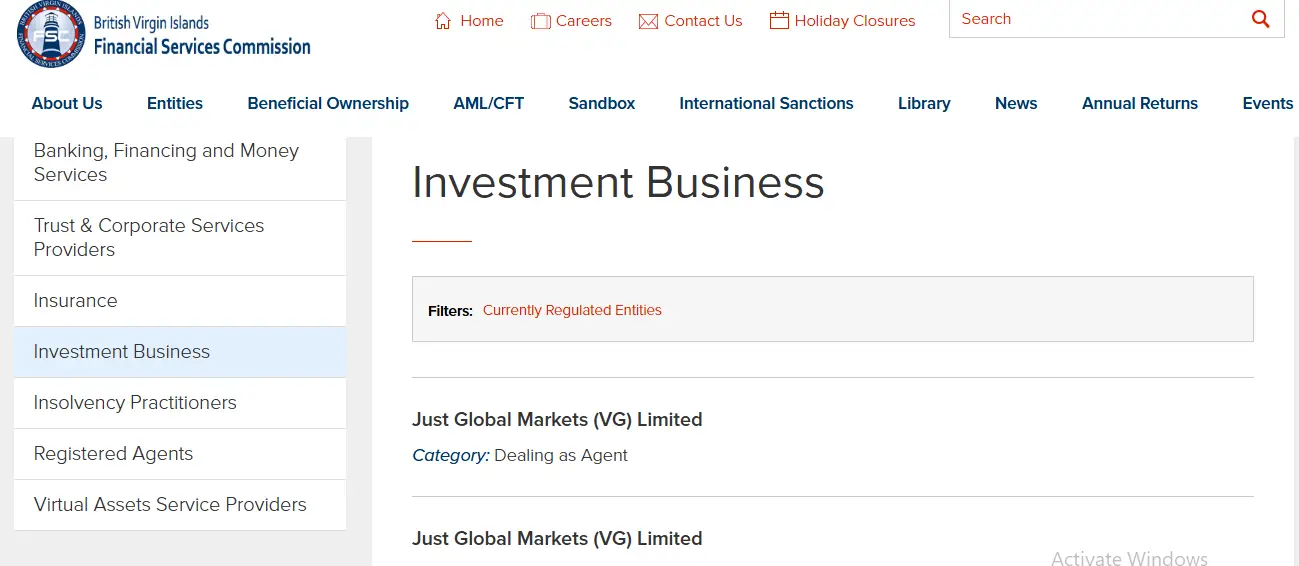
Task: Open the Home link
Action: [x=481, y=21]
